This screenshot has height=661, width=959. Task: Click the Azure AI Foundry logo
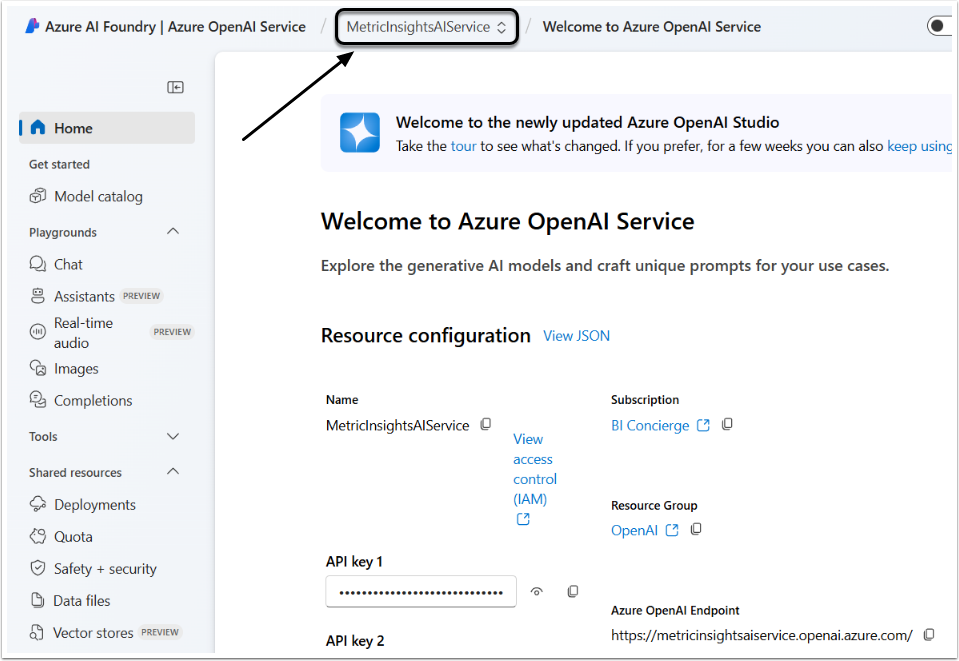[x=32, y=27]
